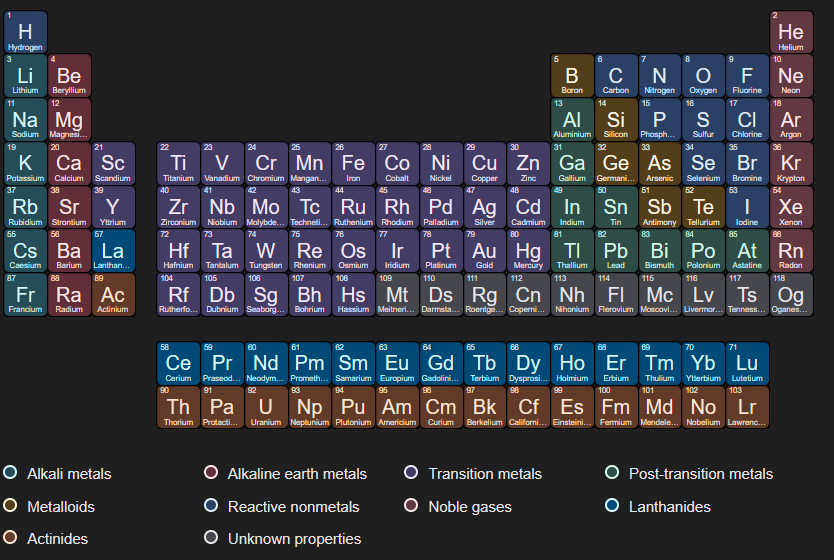Screen dimensions: 834x560
Task: Click the Oganesson (Og) element
Action: (x=791, y=295)
